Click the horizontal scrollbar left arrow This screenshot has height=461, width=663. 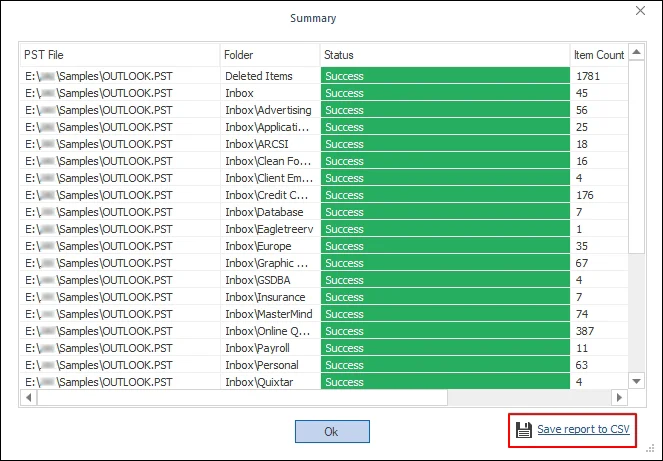pos(29,398)
